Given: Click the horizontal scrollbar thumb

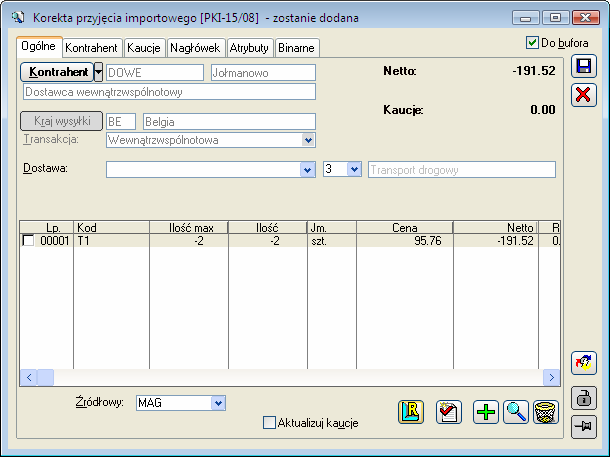Looking at the screenshot, I should [46, 377].
